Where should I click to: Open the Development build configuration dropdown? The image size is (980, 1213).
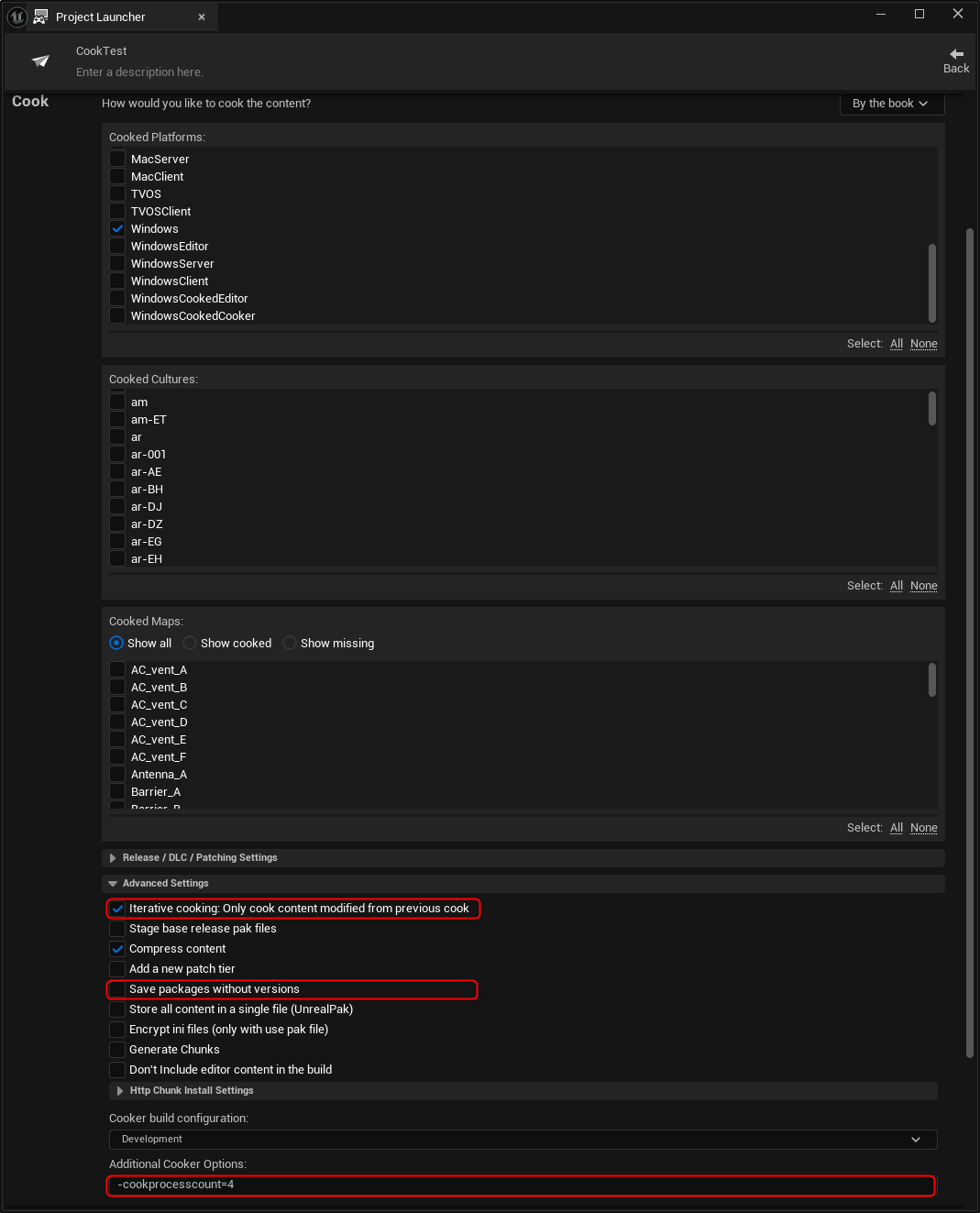tap(523, 1140)
